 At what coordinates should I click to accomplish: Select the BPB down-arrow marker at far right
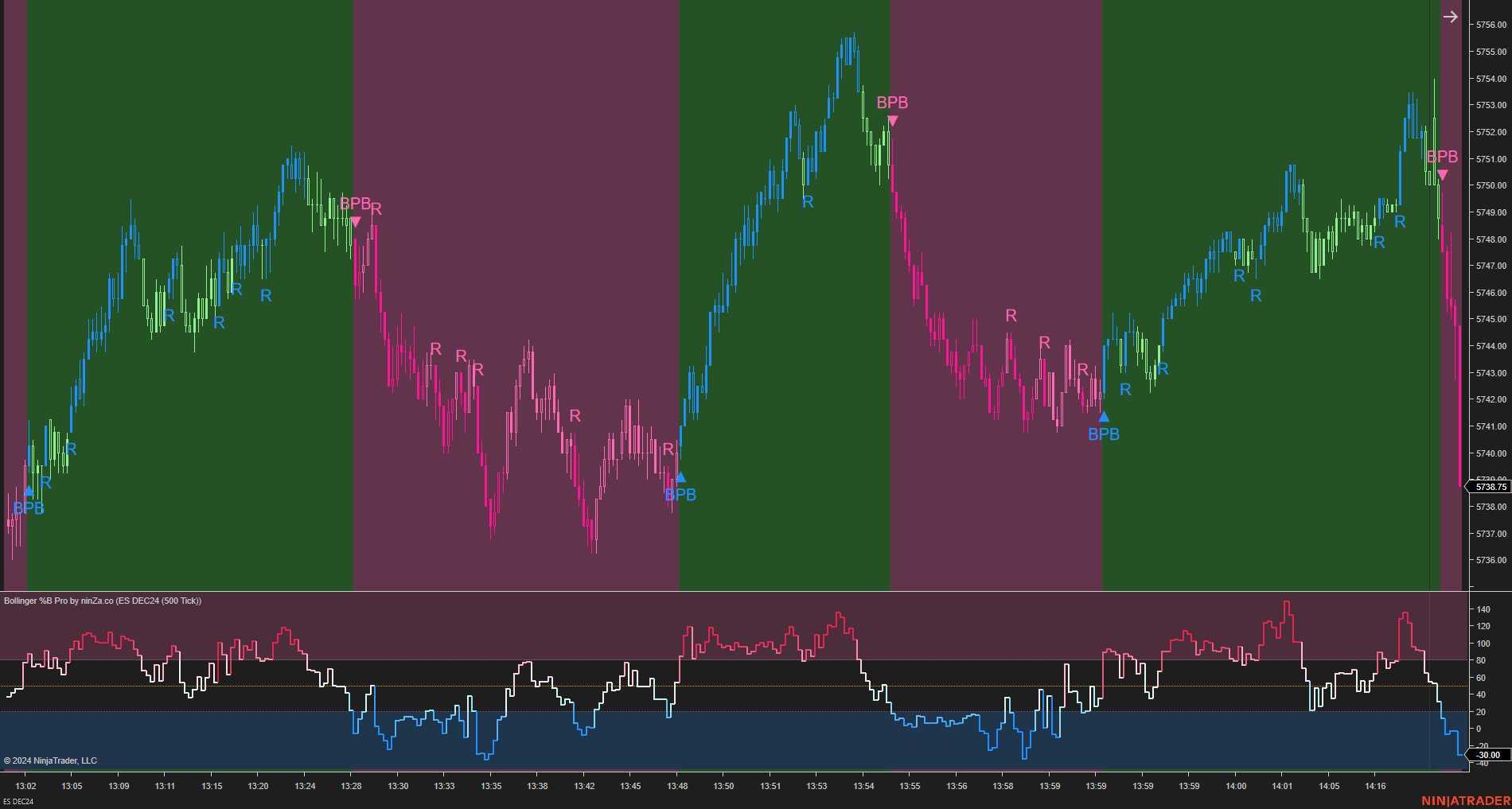(1442, 173)
